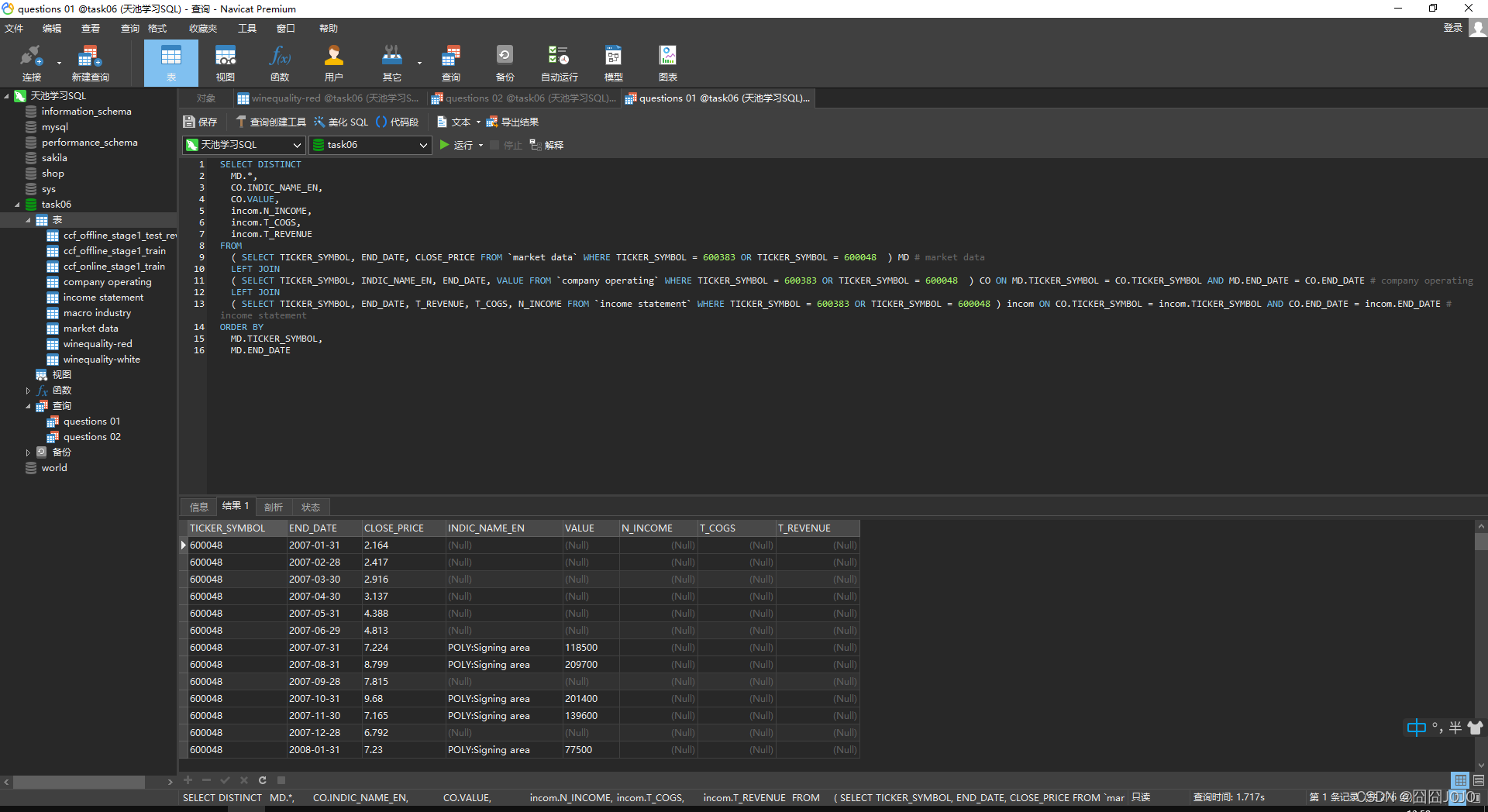
Task: Click the Code Snippet (代码段) button
Action: (398, 122)
